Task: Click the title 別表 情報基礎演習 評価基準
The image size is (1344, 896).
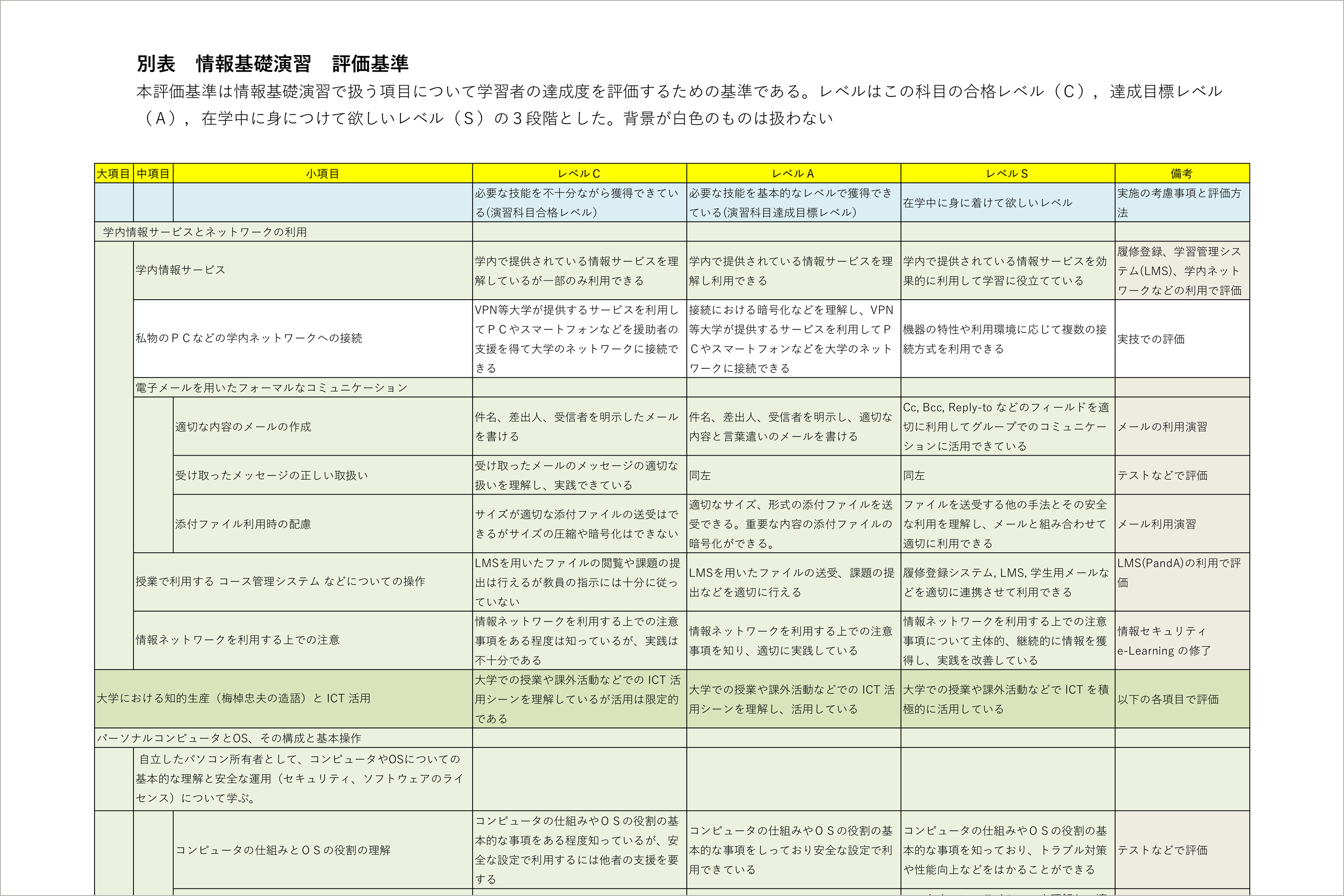Action: tap(272, 64)
